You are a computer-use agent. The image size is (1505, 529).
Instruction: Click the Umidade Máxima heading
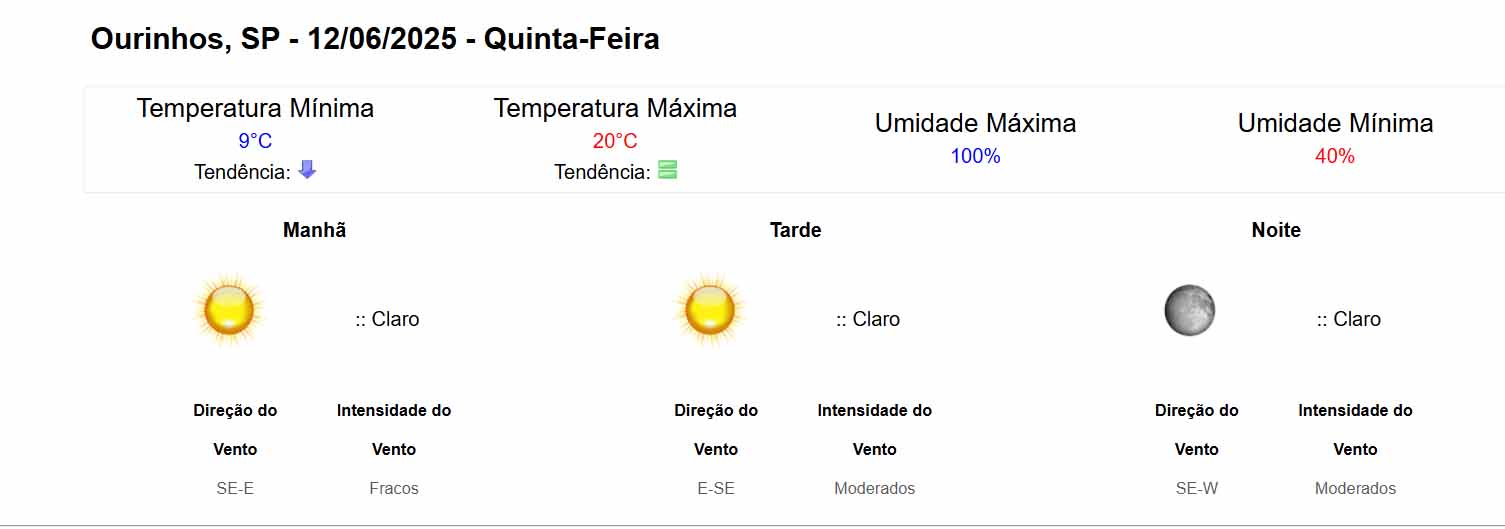975,123
